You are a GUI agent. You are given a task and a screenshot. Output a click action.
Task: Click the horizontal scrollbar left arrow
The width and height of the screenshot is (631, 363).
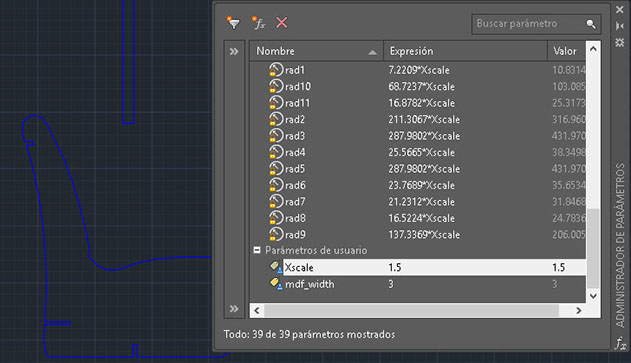[x=257, y=311]
